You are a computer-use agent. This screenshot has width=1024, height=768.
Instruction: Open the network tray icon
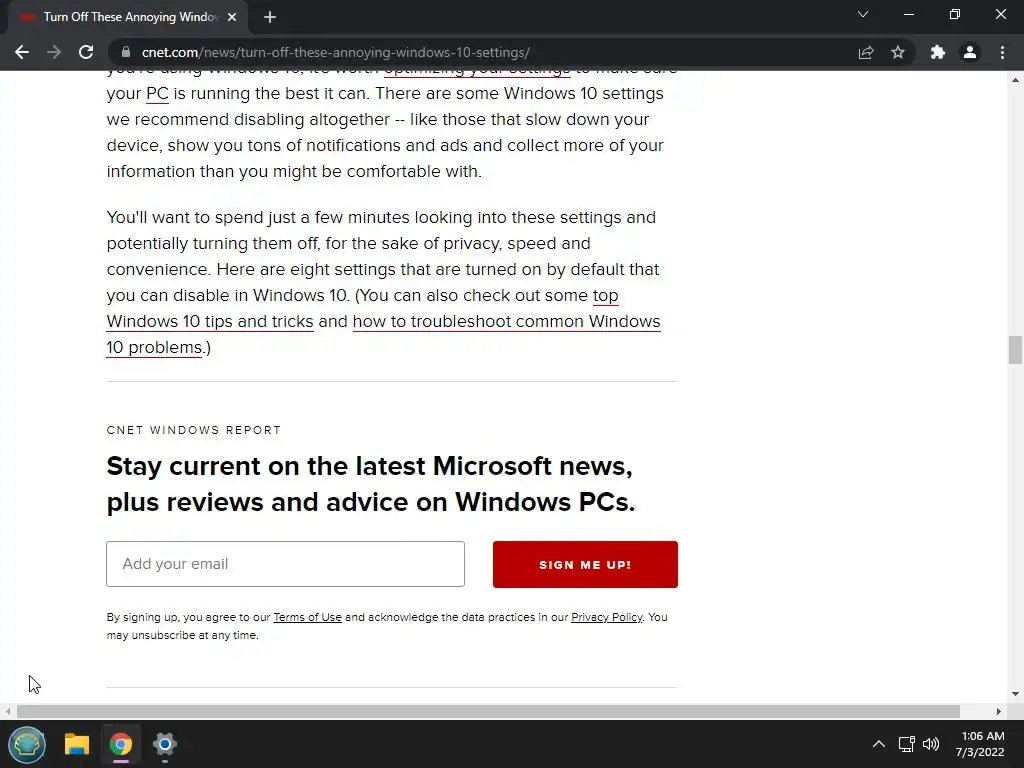tap(906, 744)
